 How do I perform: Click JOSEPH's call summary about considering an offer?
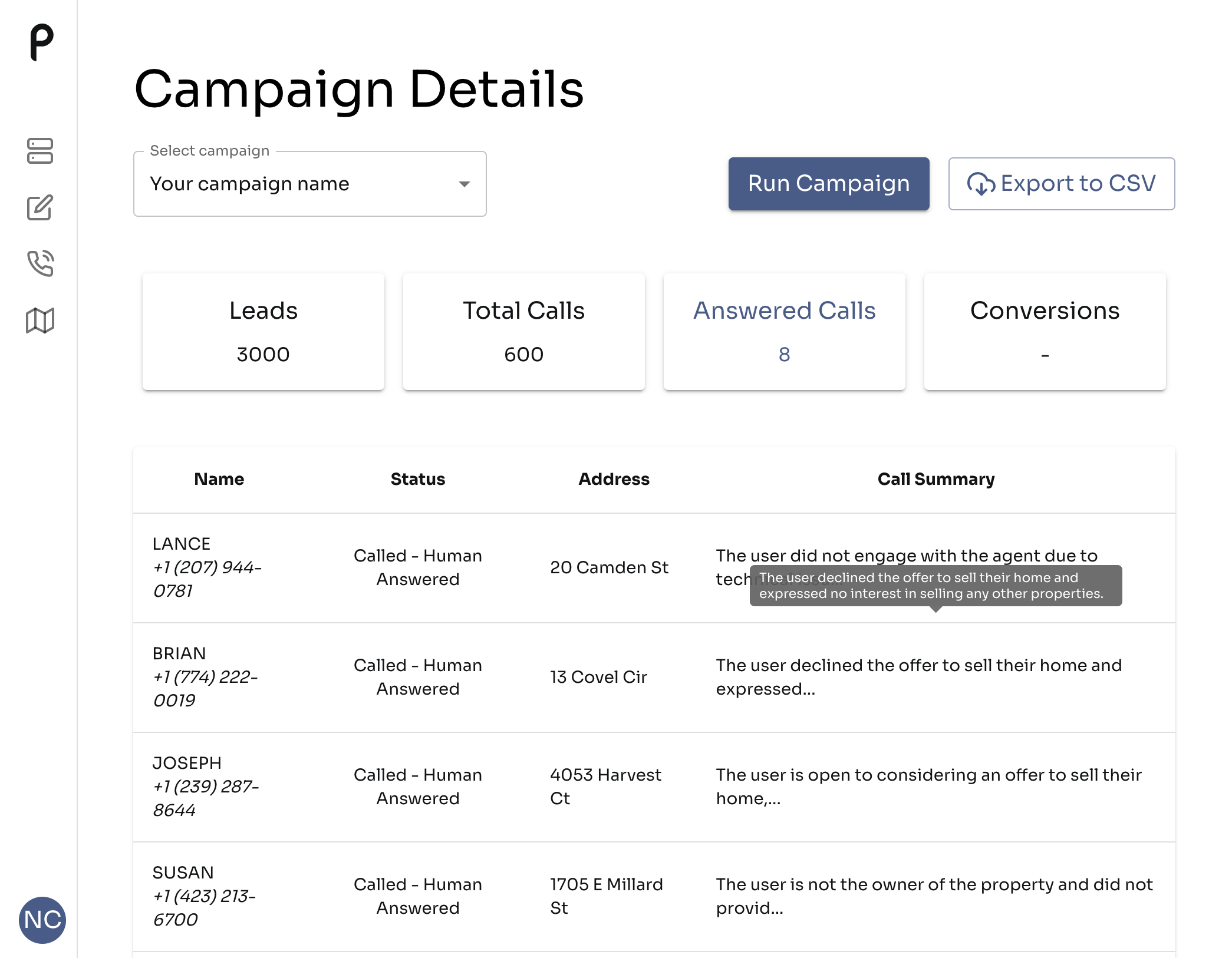click(929, 787)
